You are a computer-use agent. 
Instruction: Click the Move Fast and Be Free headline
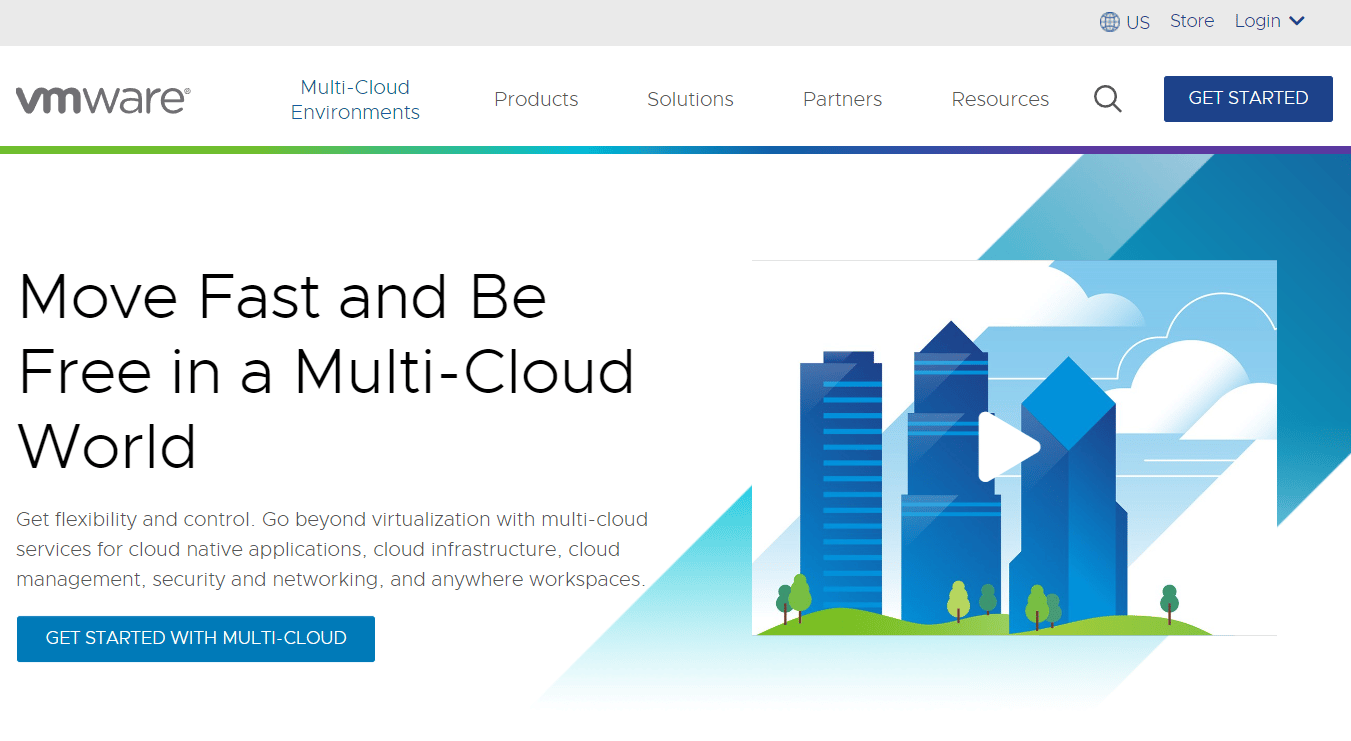(326, 371)
